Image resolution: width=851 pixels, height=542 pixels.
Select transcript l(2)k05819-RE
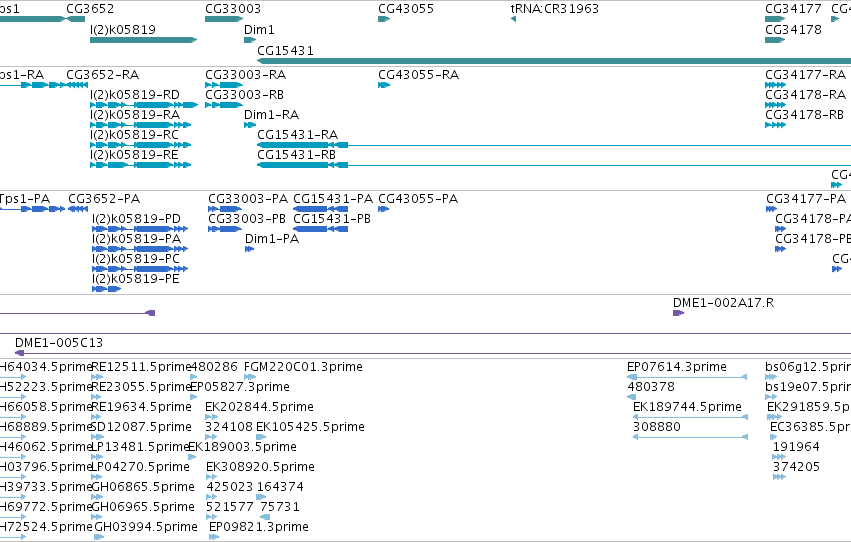[134, 155]
